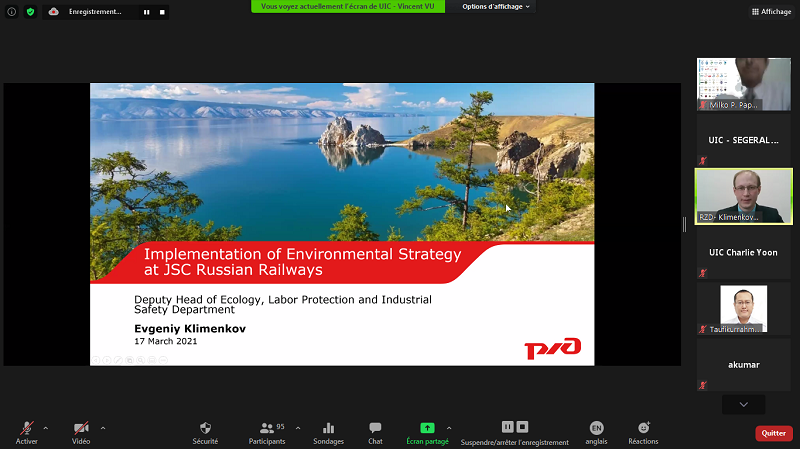Click the green encryption shield icon

click(31, 12)
